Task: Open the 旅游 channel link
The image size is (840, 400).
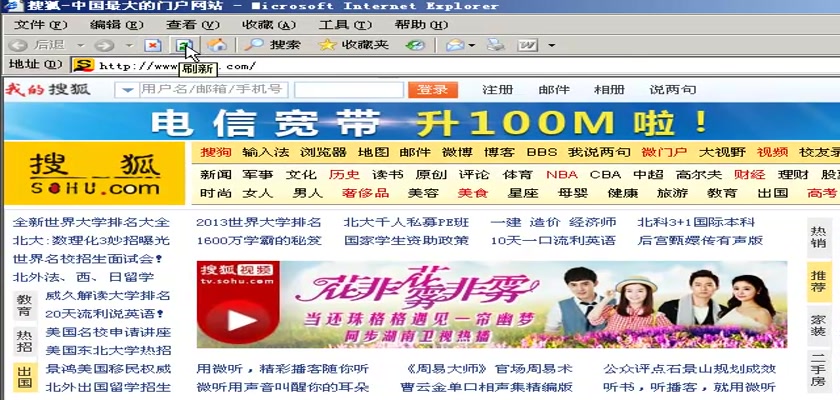Action: (x=672, y=193)
